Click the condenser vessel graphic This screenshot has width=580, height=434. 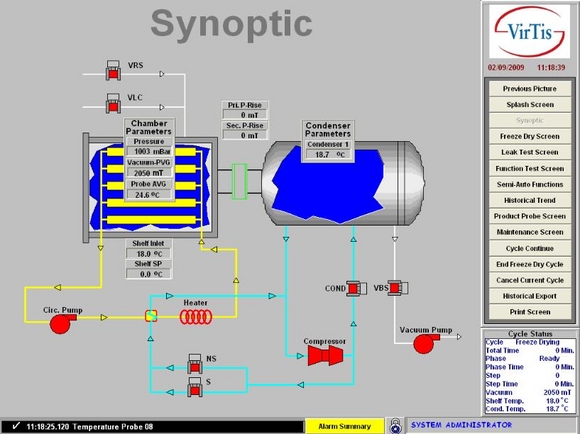344,183
